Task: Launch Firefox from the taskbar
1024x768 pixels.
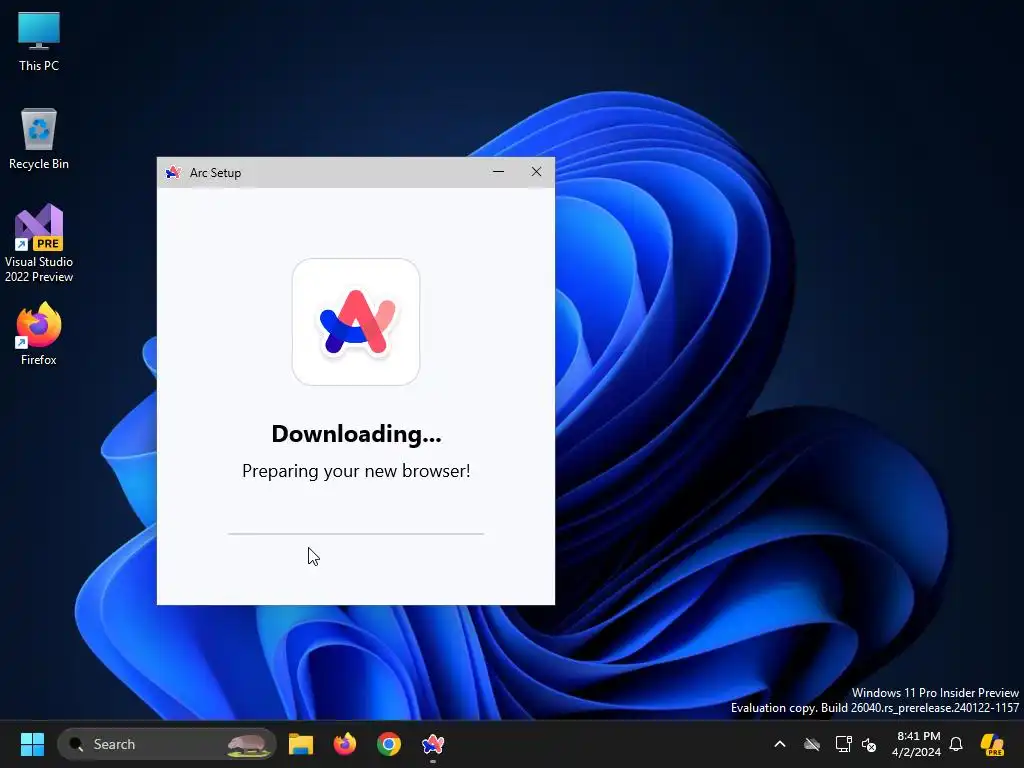Action: pos(345,744)
